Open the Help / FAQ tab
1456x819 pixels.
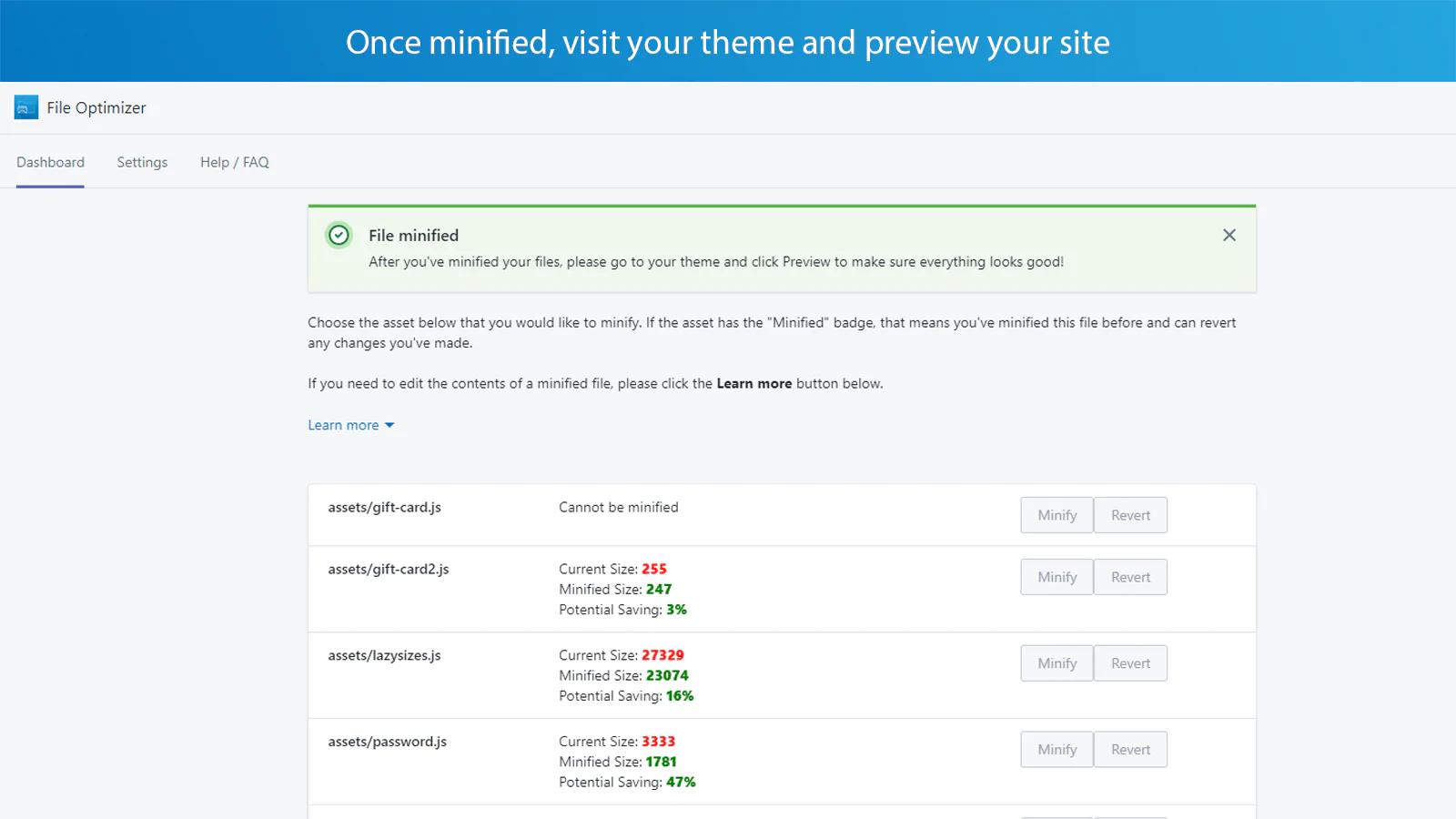click(234, 162)
